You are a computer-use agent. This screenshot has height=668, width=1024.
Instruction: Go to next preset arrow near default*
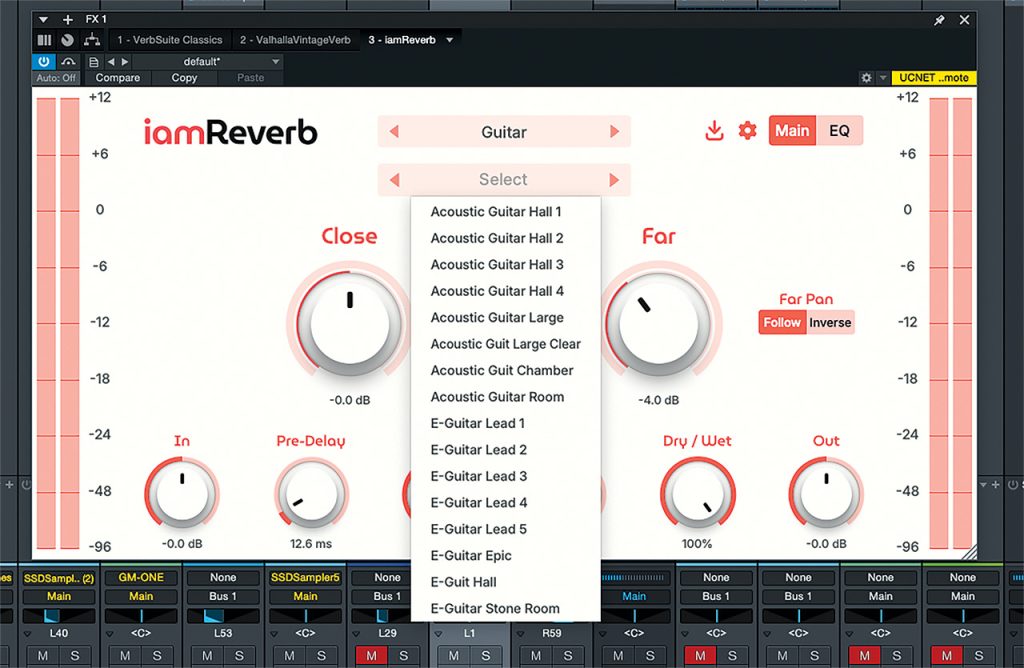pyautogui.click(x=124, y=61)
